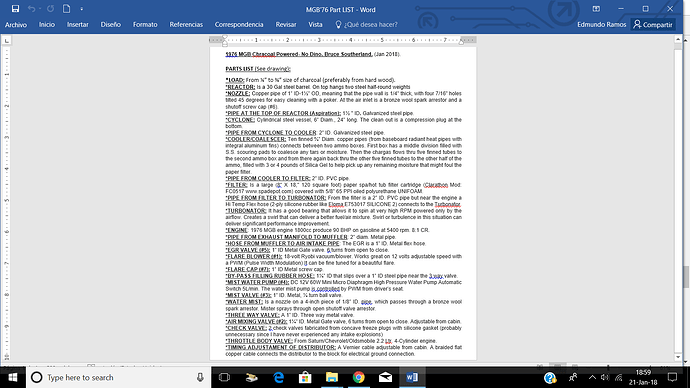This screenshot has width=690, height=388.
Task: Click the Word icon in taskbar
Action: 412,377
